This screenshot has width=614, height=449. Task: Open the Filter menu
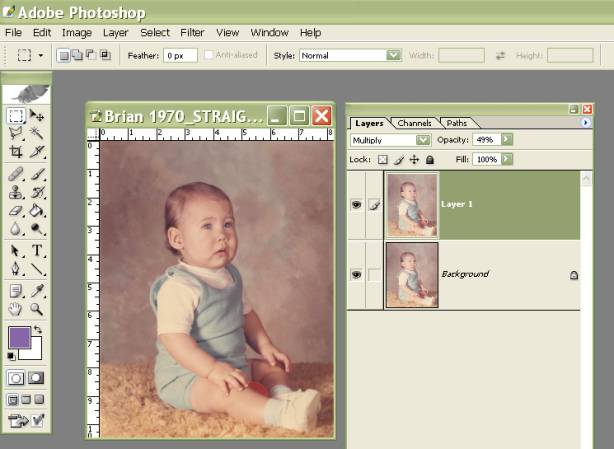coord(192,32)
